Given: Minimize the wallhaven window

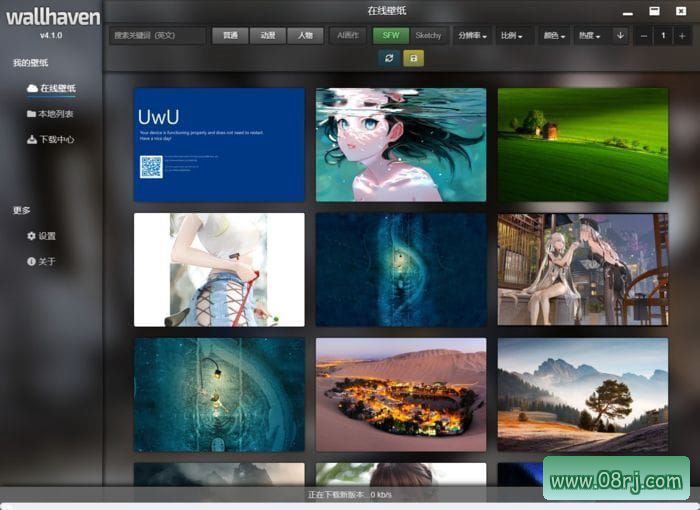Looking at the screenshot, I should pyautogui.click(x=628, y=12).
